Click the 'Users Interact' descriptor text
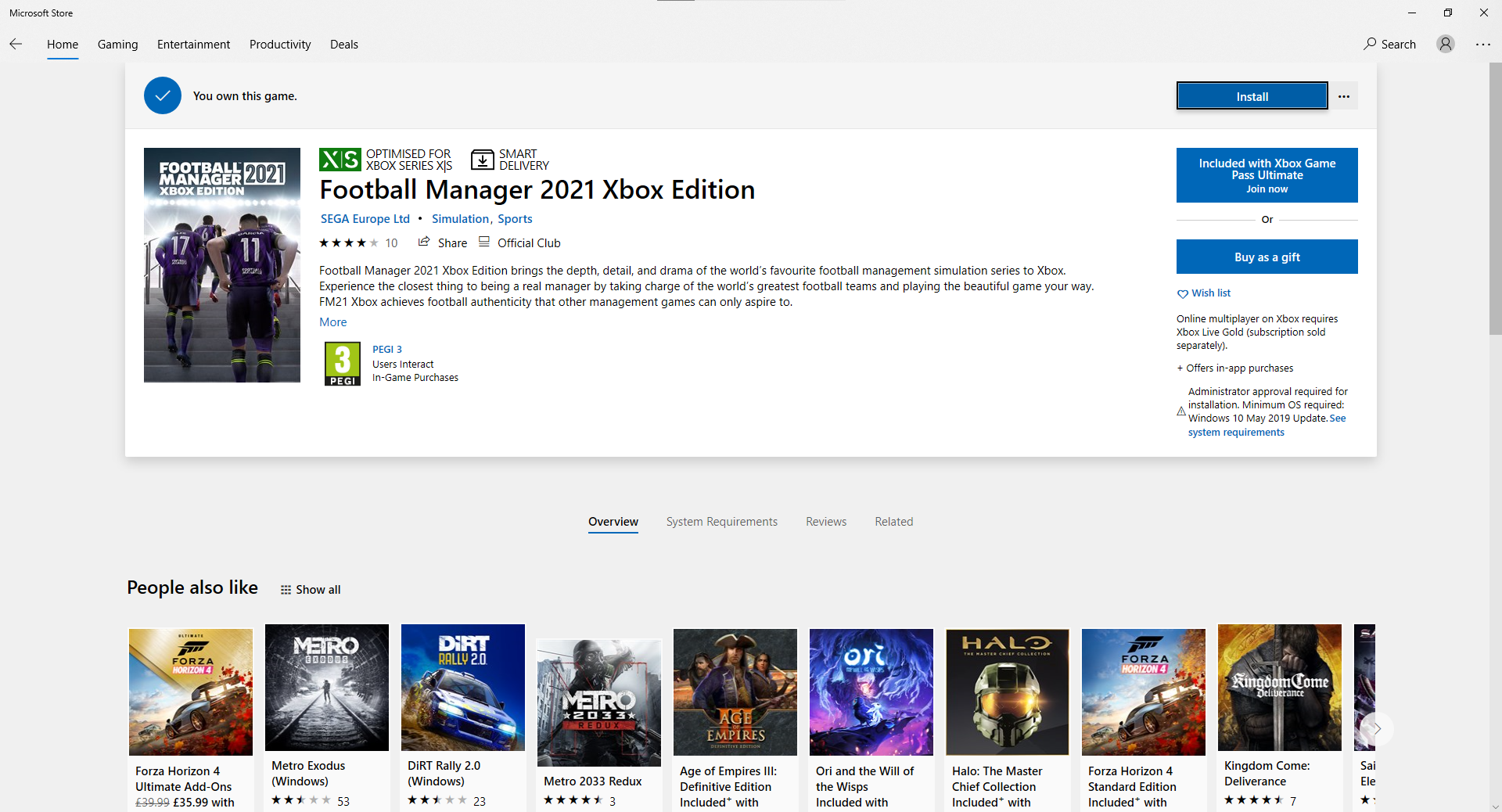The image size is (1502, 812). (x=403, y=365)
